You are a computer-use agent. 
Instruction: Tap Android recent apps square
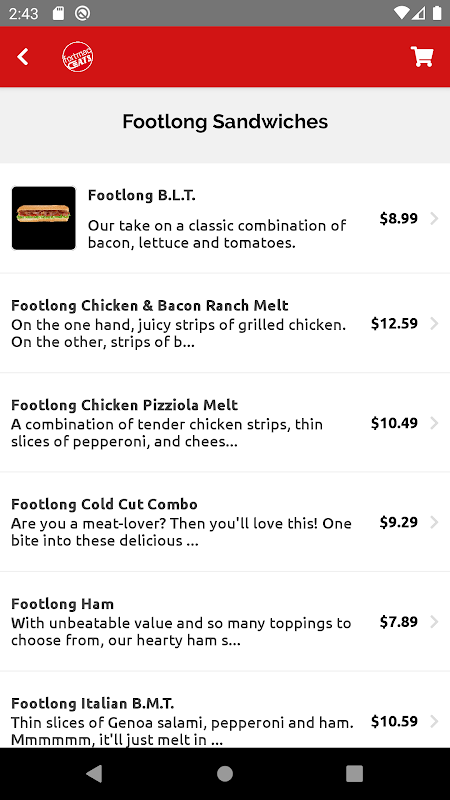(x=354, y=773)
